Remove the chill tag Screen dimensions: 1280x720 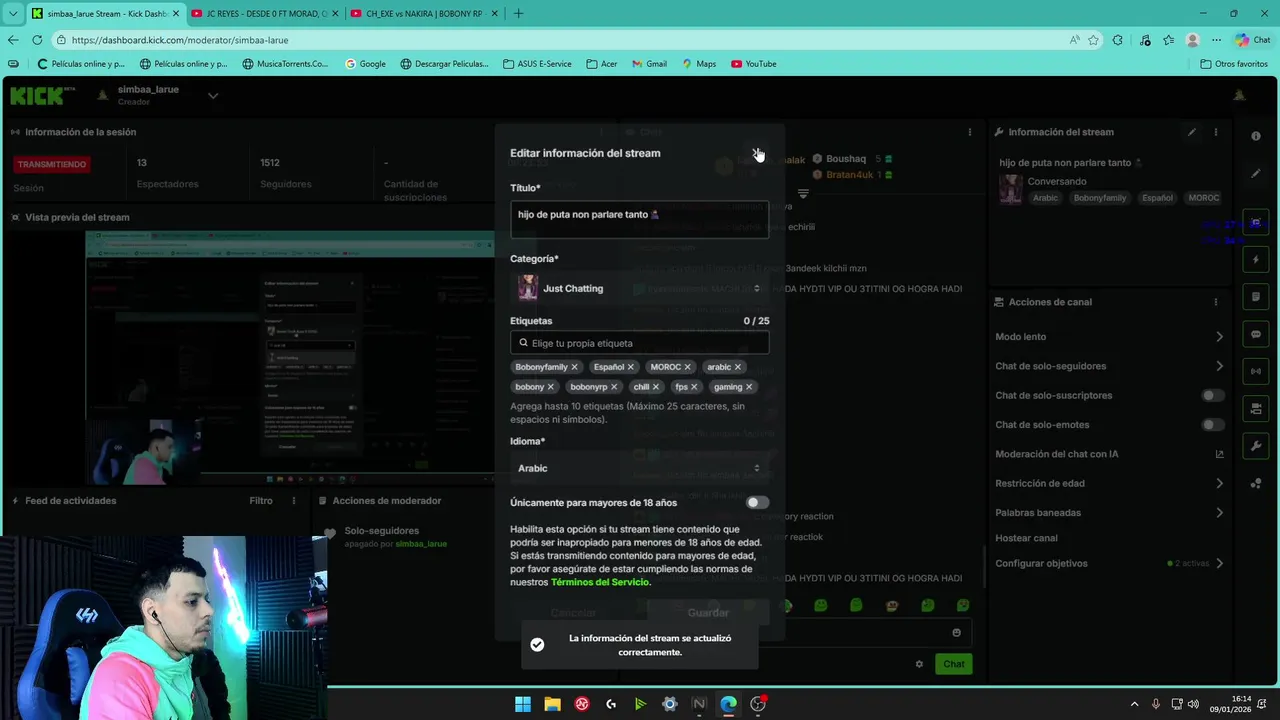pyautogui.click(x=657, y=387)
